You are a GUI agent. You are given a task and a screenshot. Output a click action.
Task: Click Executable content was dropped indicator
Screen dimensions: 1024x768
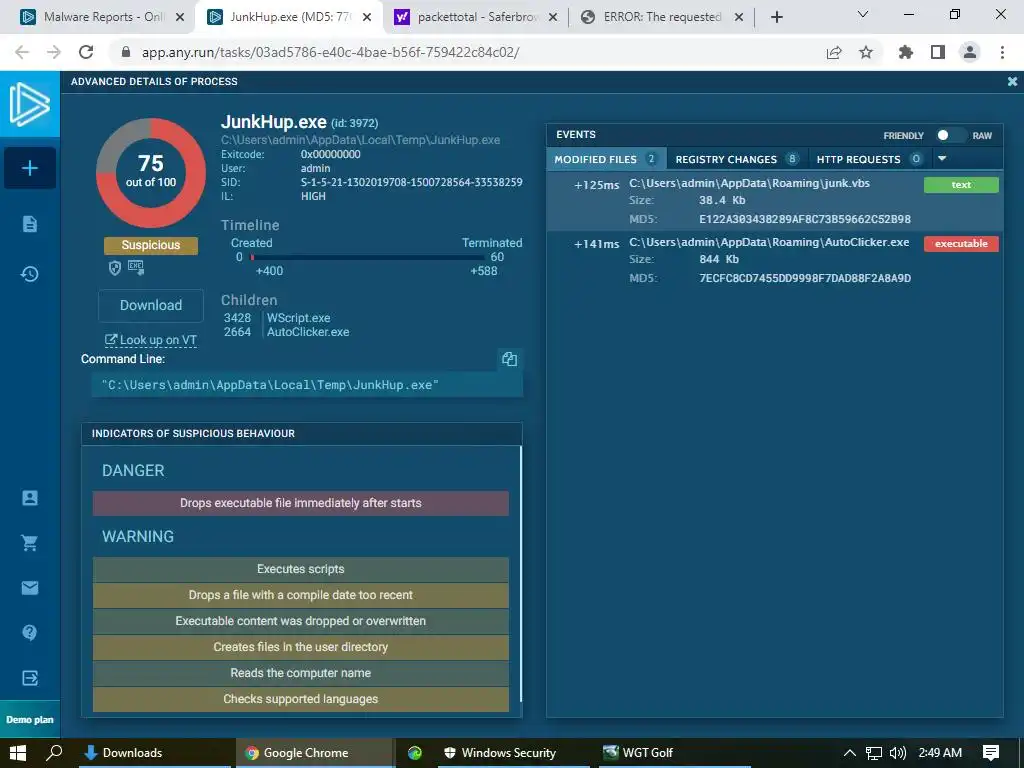click(x=300, y=622)
